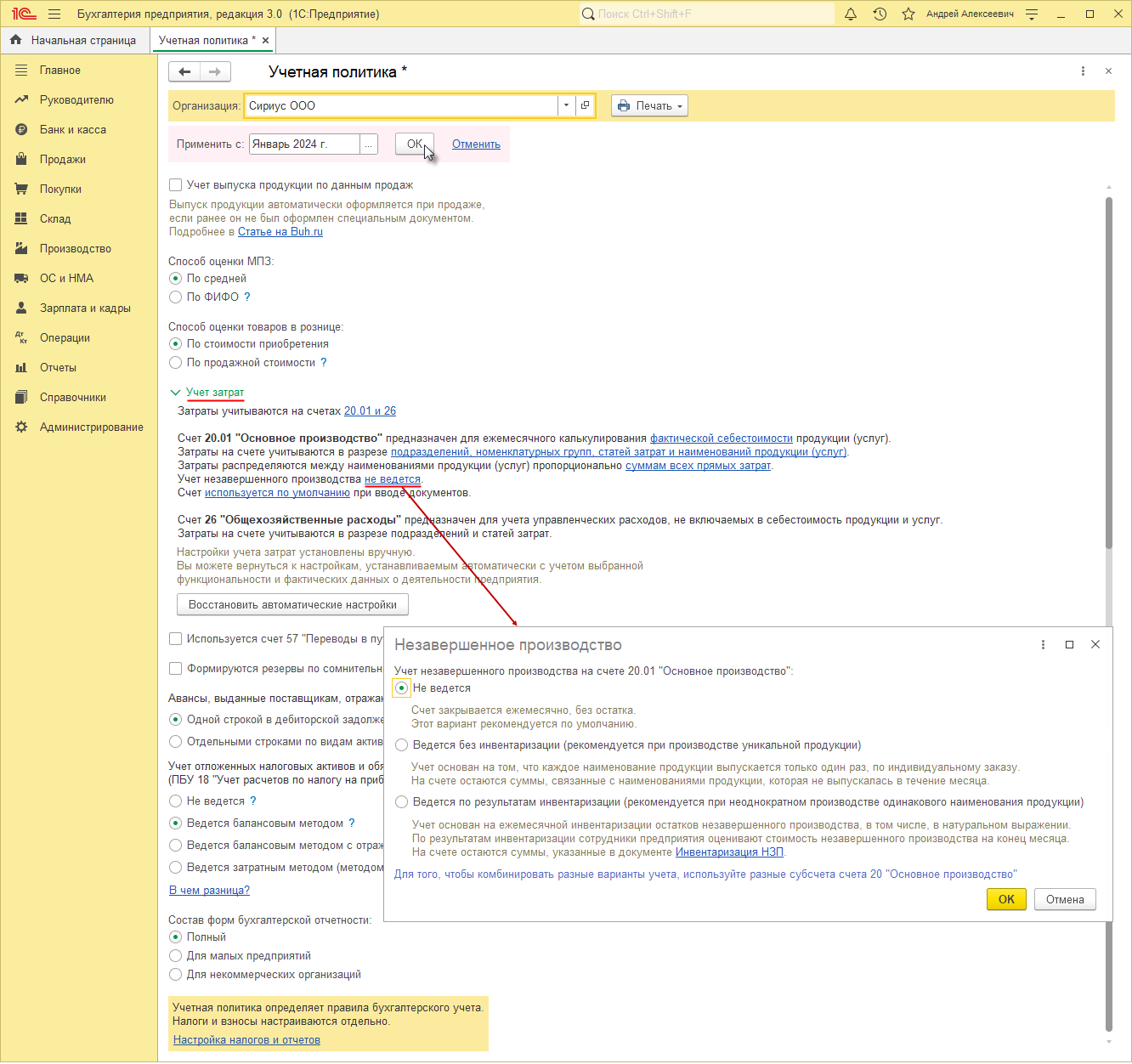The height and width of the screenshot is (1064, 1132).
Task: Open Администрирование menu section
Action: click(92, 427)
